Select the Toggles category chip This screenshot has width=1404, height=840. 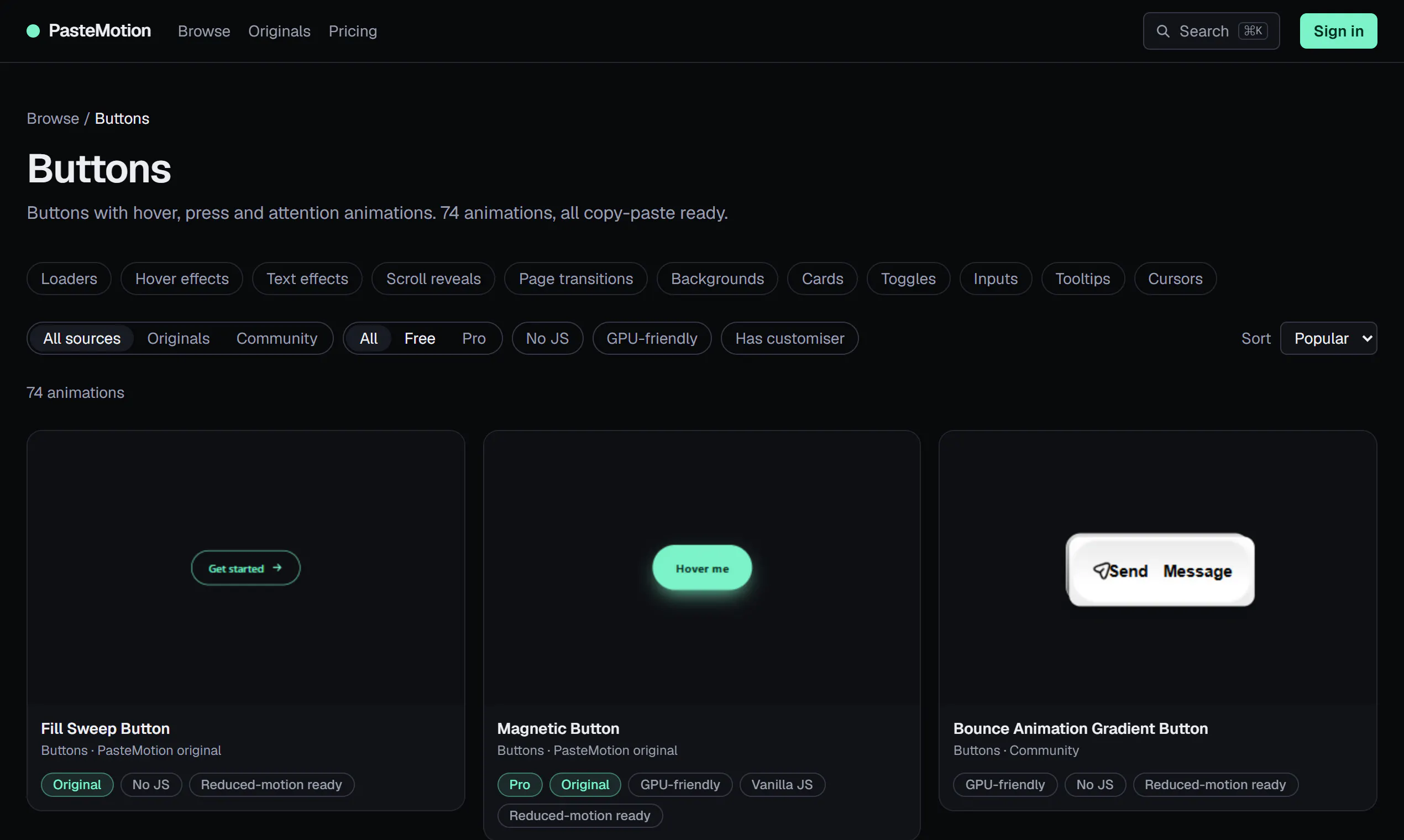[908, 279]
